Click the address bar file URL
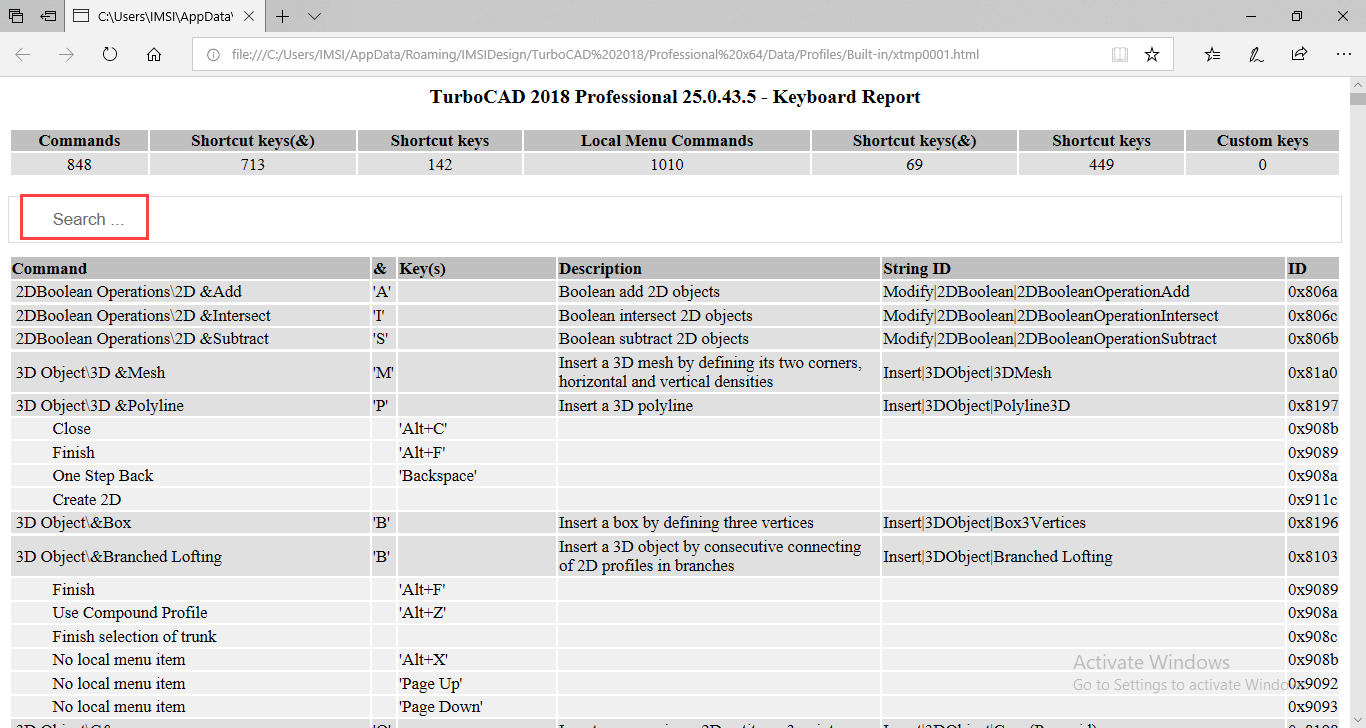 [605, 55]
